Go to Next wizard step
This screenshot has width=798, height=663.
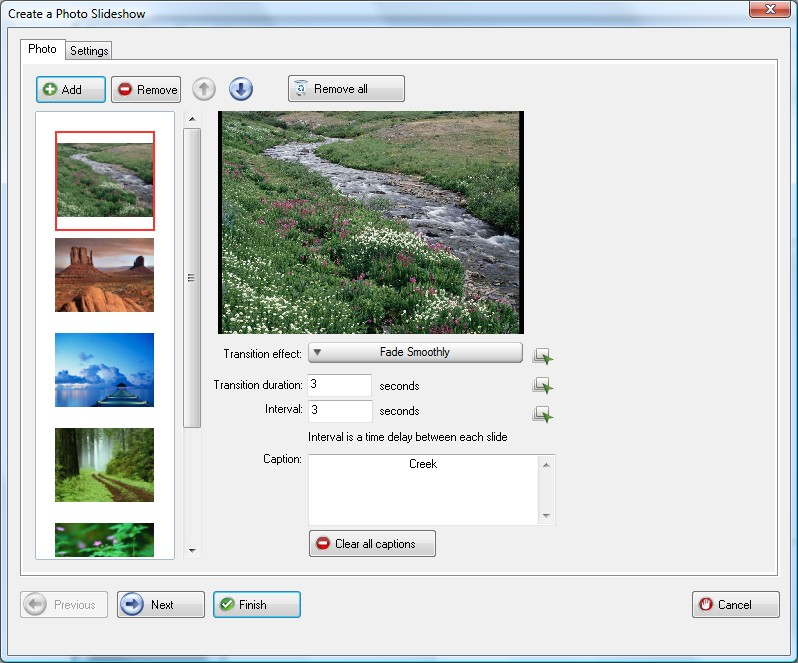161,604
